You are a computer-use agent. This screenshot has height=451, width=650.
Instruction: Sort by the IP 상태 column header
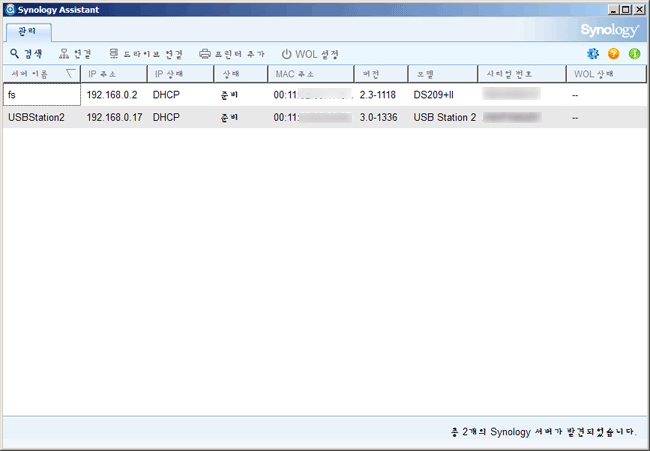coord(180,74)
